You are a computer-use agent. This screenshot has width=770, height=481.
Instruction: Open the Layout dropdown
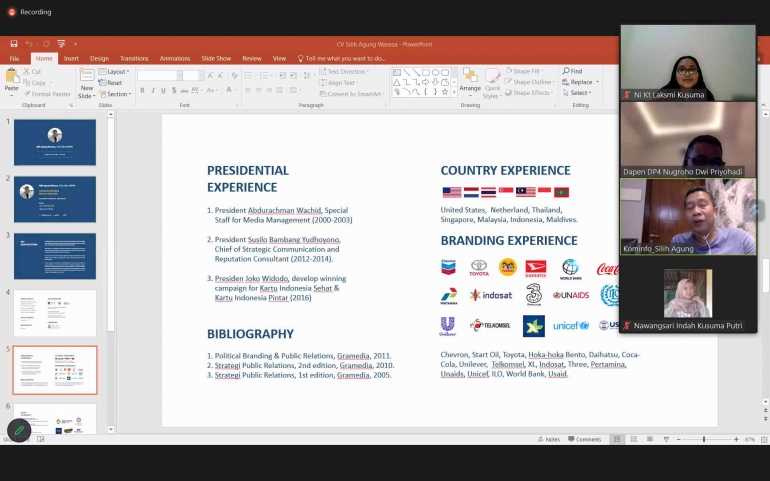tap(114, 72)
